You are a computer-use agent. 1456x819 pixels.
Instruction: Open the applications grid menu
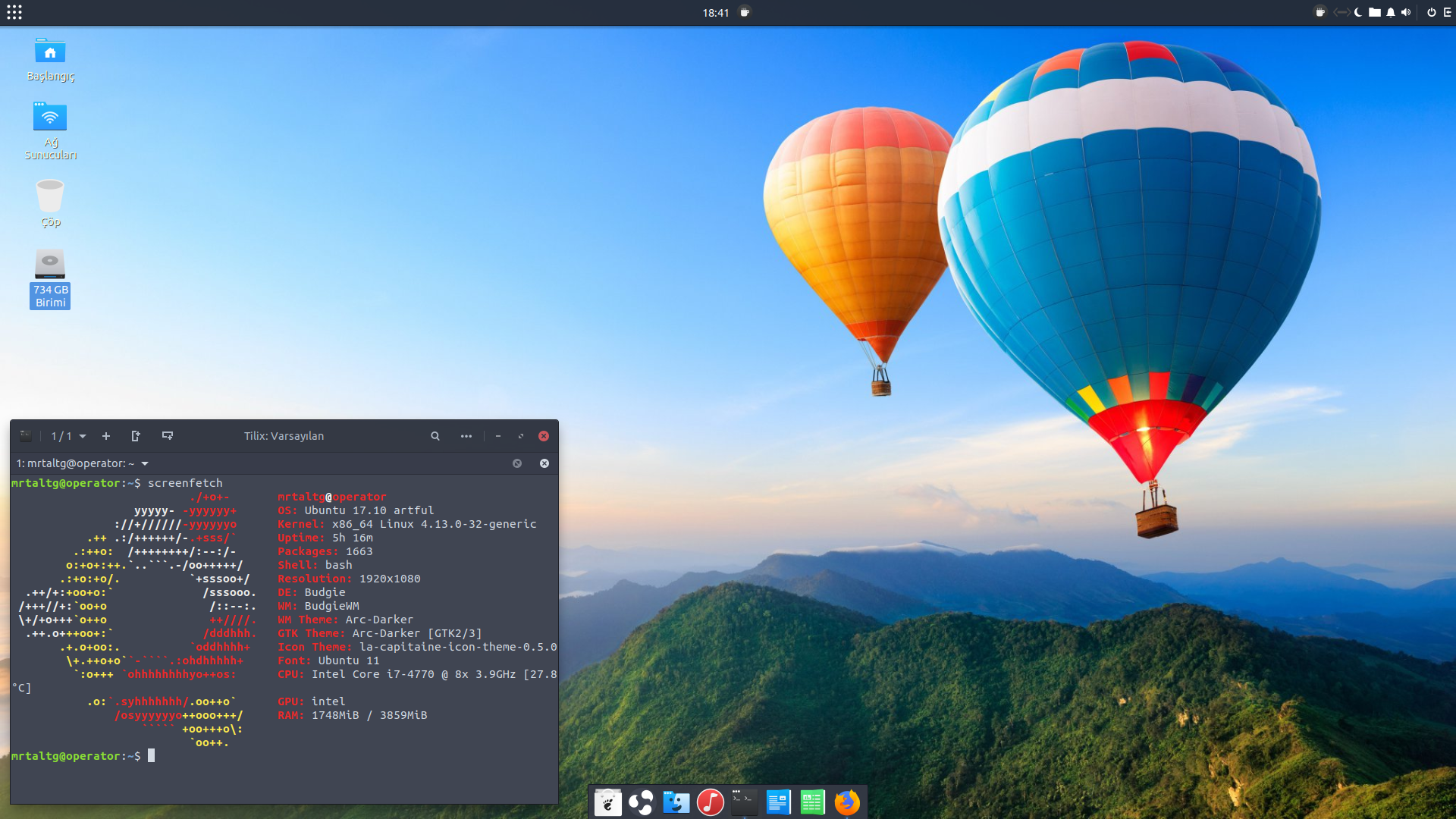(x=14, y=12)
